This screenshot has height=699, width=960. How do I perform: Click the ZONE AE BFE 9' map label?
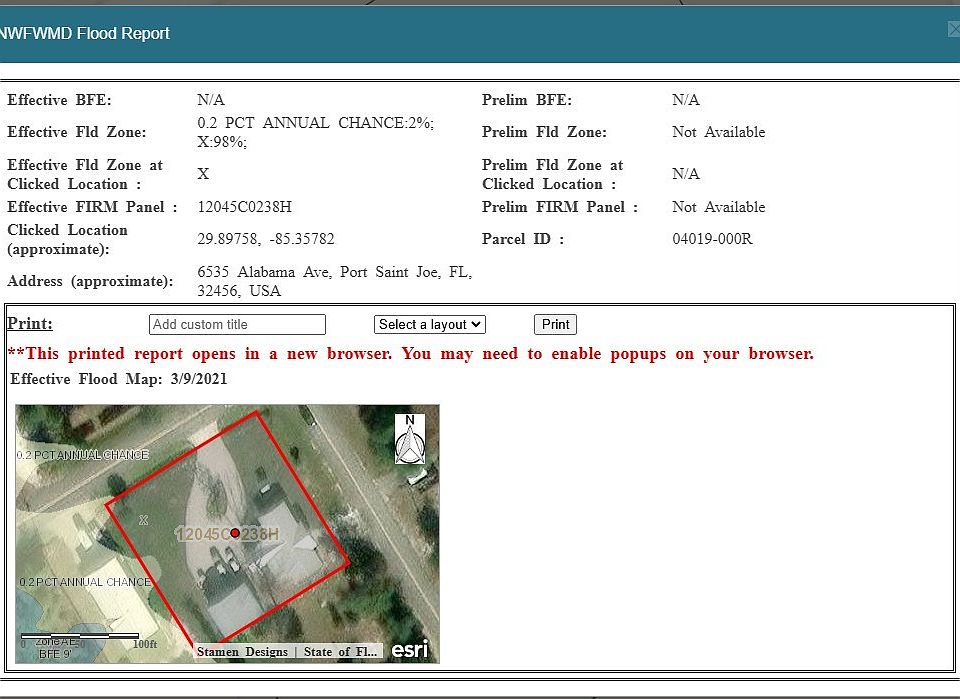pyautogui.click(x=55, y=648)
